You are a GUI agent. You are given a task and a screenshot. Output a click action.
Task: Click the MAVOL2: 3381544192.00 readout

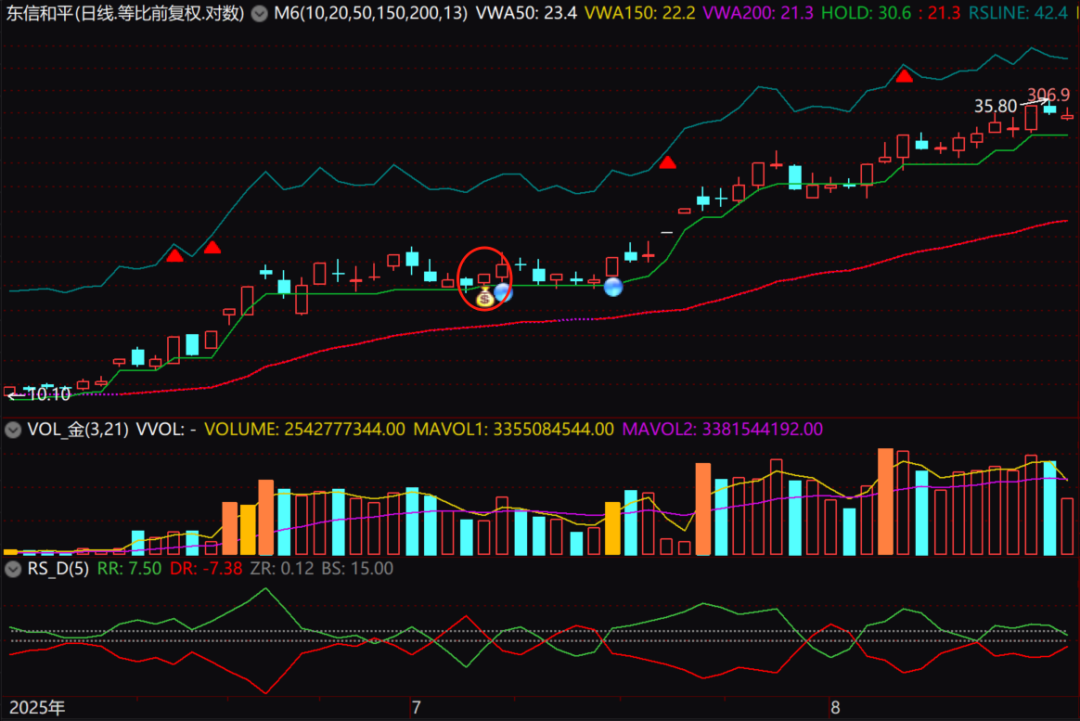[x=723, y=430]
